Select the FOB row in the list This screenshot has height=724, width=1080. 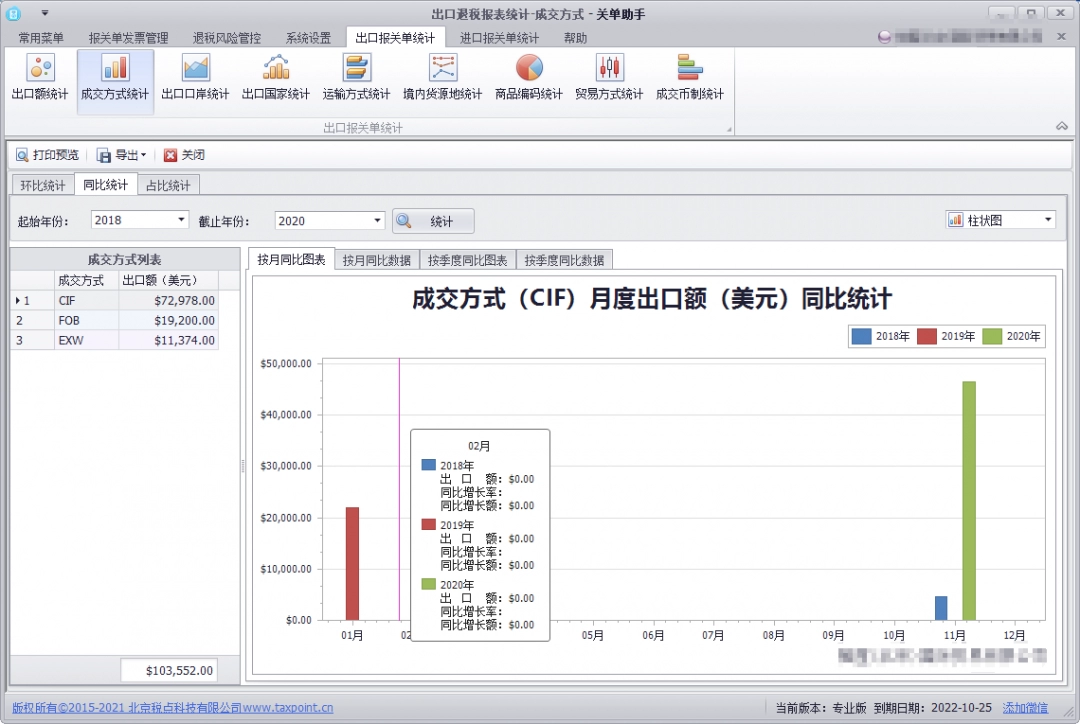(x=114, y=320)
